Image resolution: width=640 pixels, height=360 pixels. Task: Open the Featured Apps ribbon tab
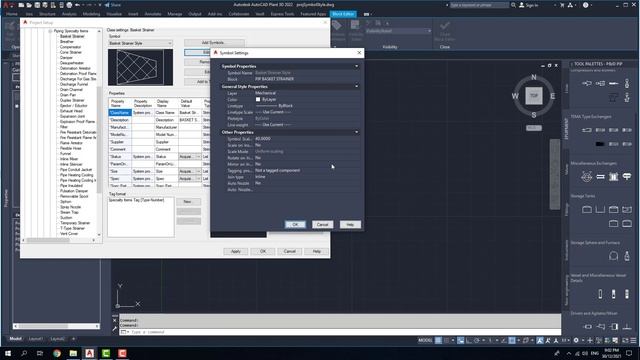coord(313,14)
